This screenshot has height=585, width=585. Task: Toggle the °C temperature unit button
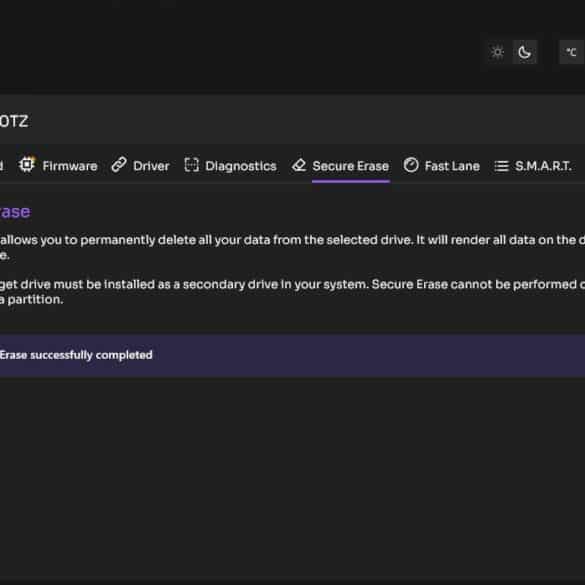pyautogui.click(x=571, y=52)
